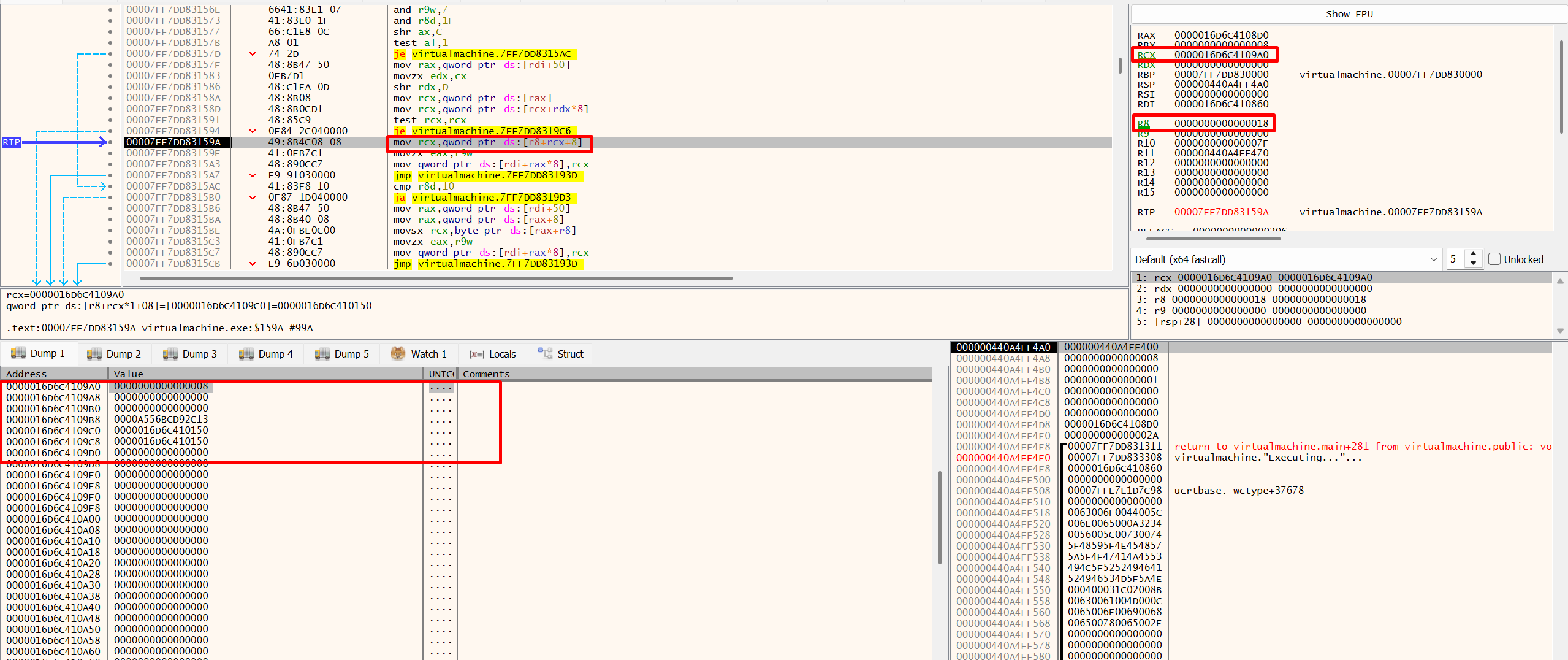
Task: Click the Watch 1 bug icon
Action: point(398,353)
